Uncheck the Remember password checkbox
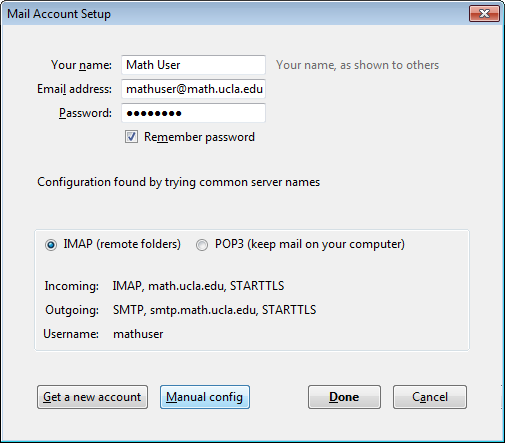505x443 pixels. coord(131,137)
